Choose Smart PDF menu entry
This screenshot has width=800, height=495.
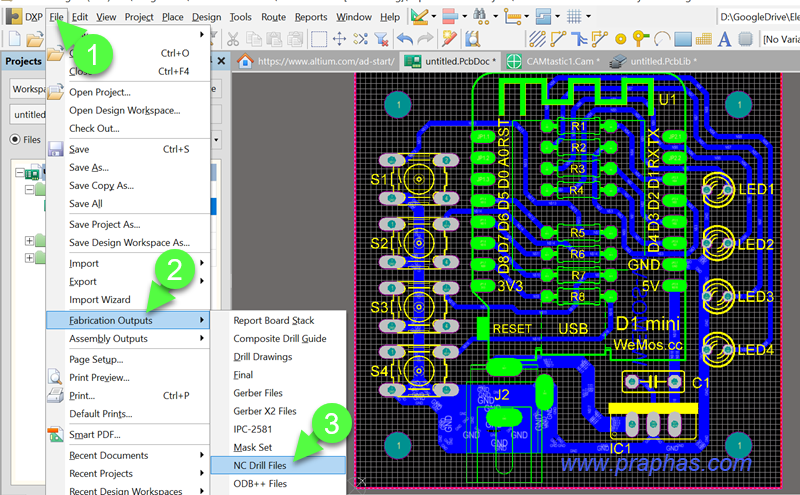(95, 434)
